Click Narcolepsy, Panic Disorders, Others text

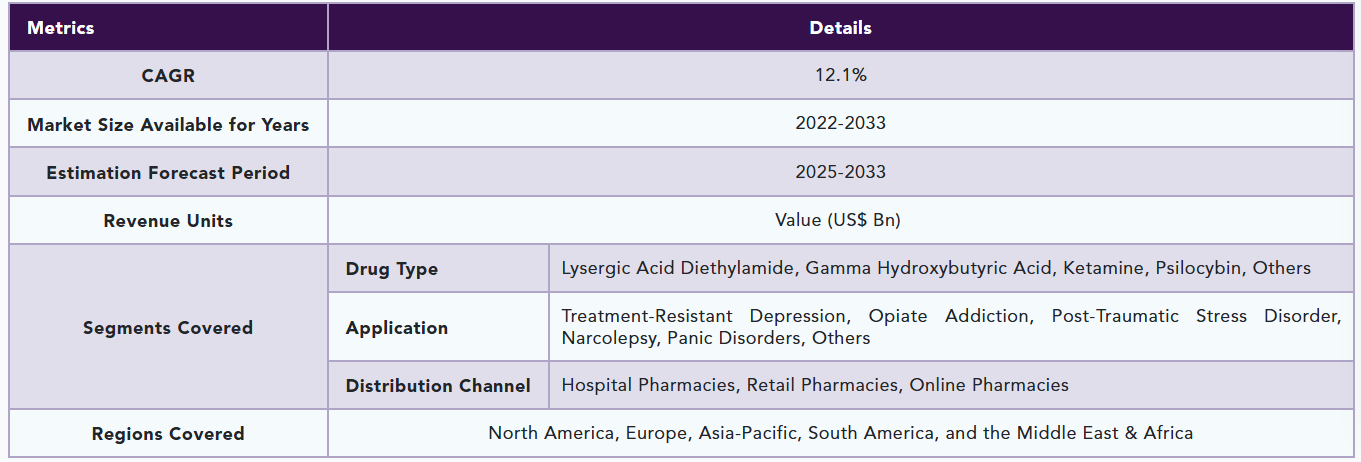pos(716,338)
